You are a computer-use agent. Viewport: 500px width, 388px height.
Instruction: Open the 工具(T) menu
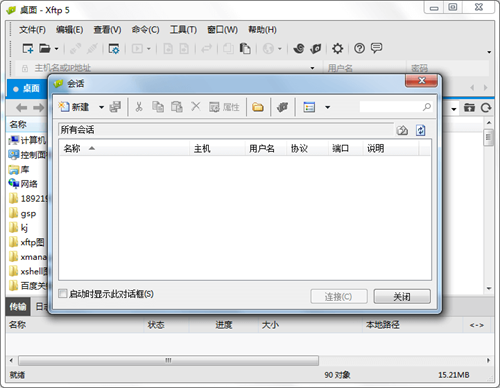(x=183, y=30)
